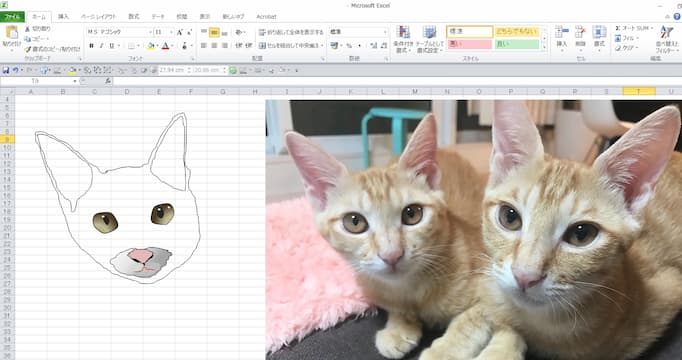
Task: Open the number format dropdown
Action: 385,32
